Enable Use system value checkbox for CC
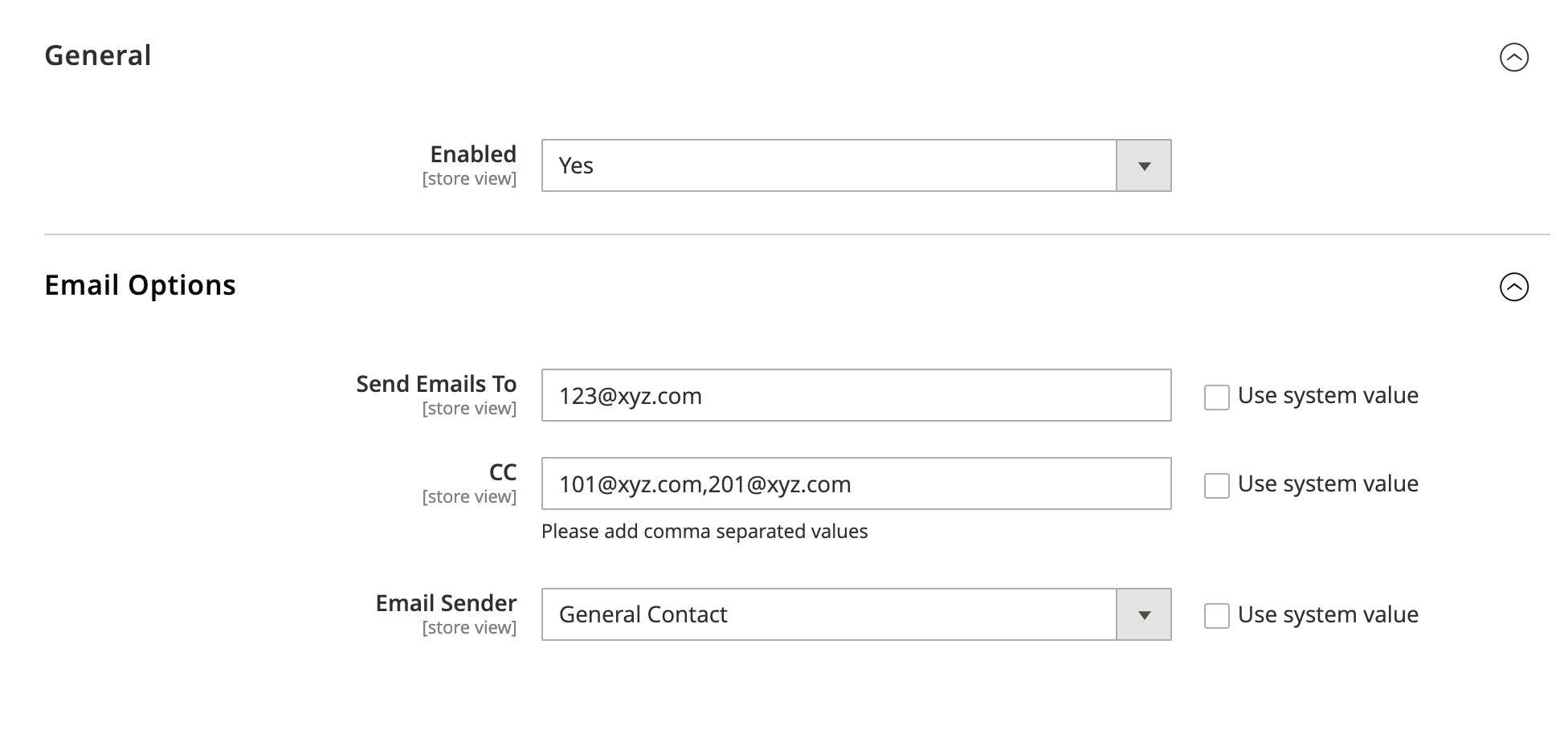This screenshot has height=734, width=1568. (1216, 485)
